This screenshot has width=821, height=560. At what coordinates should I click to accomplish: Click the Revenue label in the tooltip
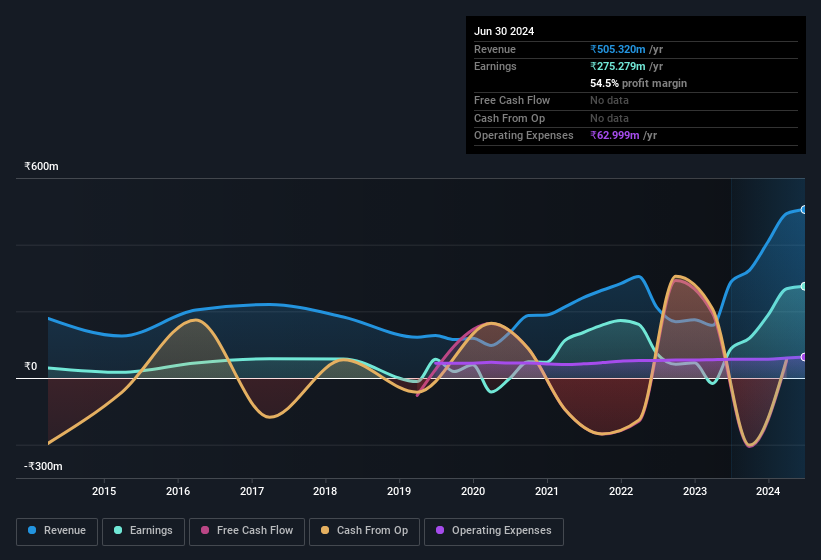[x=495, y=49]
